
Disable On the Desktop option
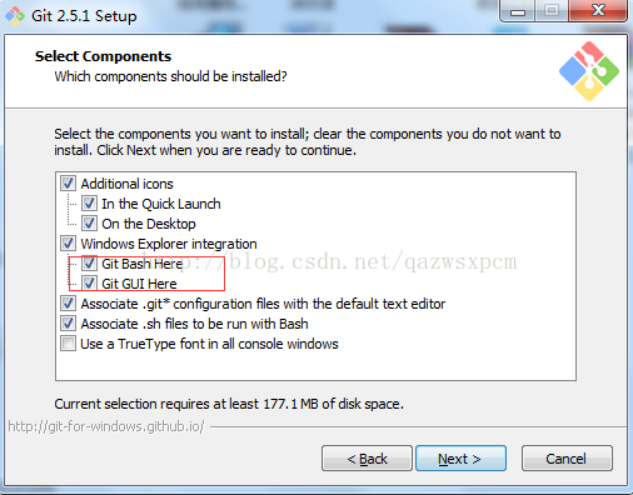tap(89, 224)
